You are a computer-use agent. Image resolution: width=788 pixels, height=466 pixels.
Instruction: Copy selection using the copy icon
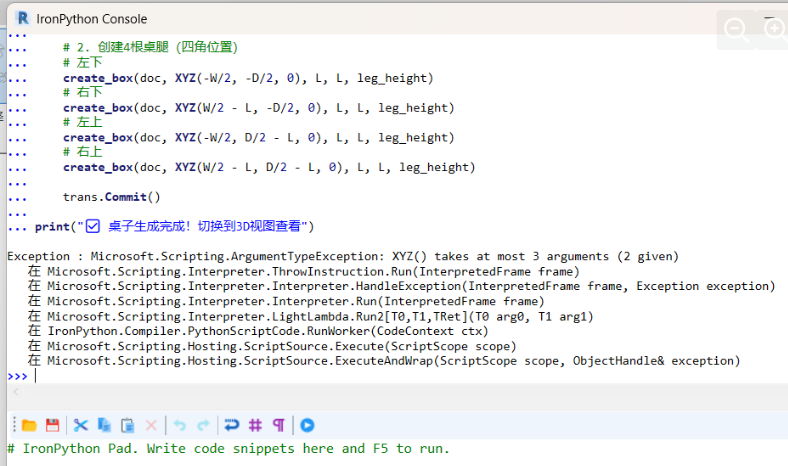104,425
